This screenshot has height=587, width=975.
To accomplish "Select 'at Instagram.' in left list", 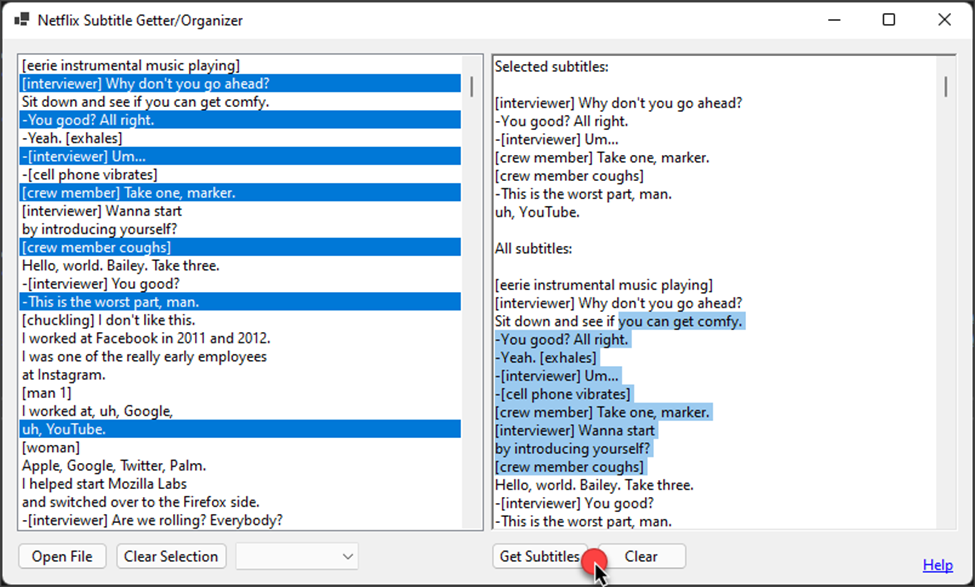I will click(x=240, y=374).
